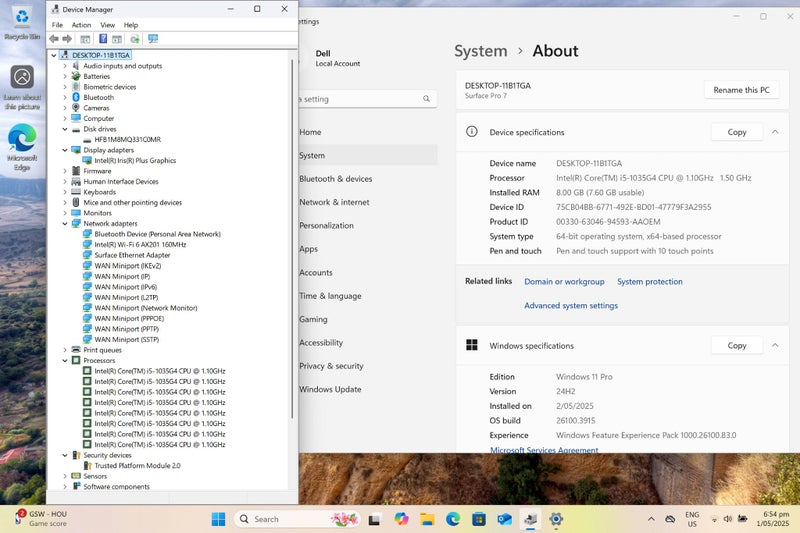This screenshot has width=800, height=533.
Task: Collapse the Device specifications section chevron
Action: tap(775, 132)
